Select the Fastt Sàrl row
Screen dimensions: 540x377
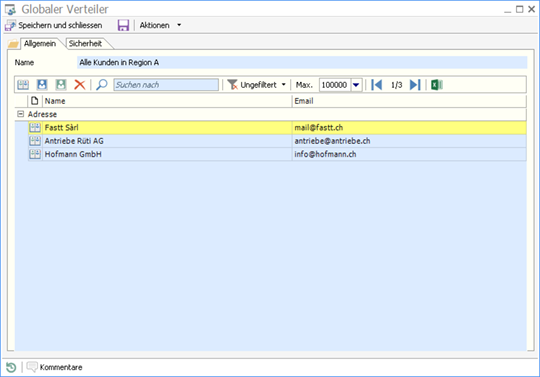(x=277, y=127)
